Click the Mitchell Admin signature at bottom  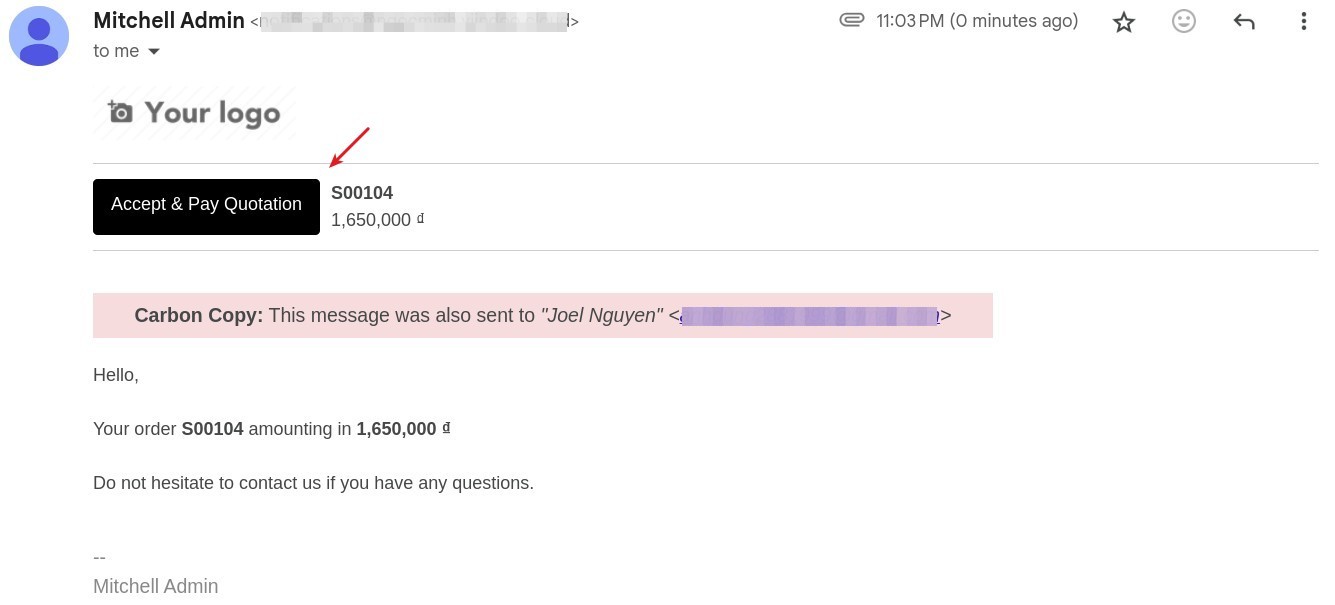[155, 586]
